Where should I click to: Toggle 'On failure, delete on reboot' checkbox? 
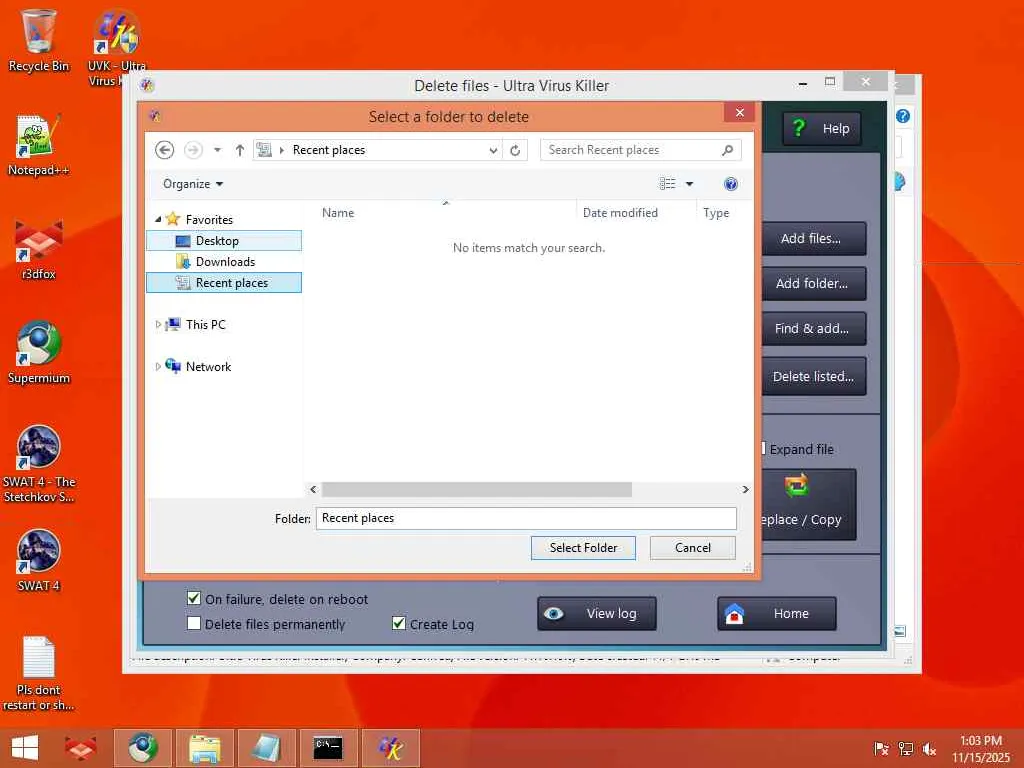[194, 598]
